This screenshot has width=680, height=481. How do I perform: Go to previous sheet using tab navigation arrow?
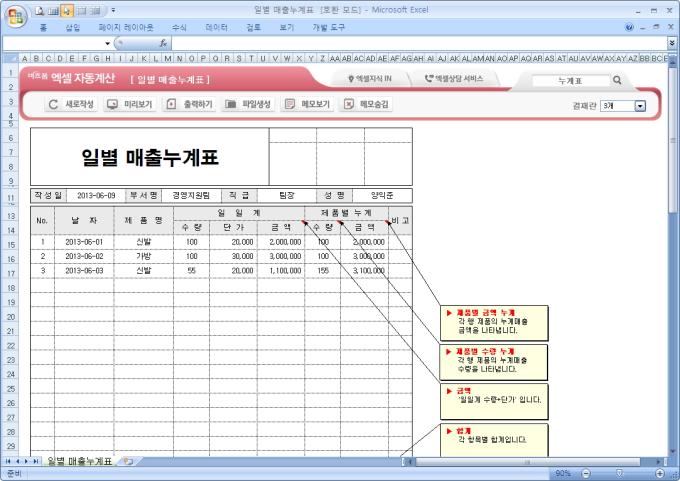coord(17,461)
